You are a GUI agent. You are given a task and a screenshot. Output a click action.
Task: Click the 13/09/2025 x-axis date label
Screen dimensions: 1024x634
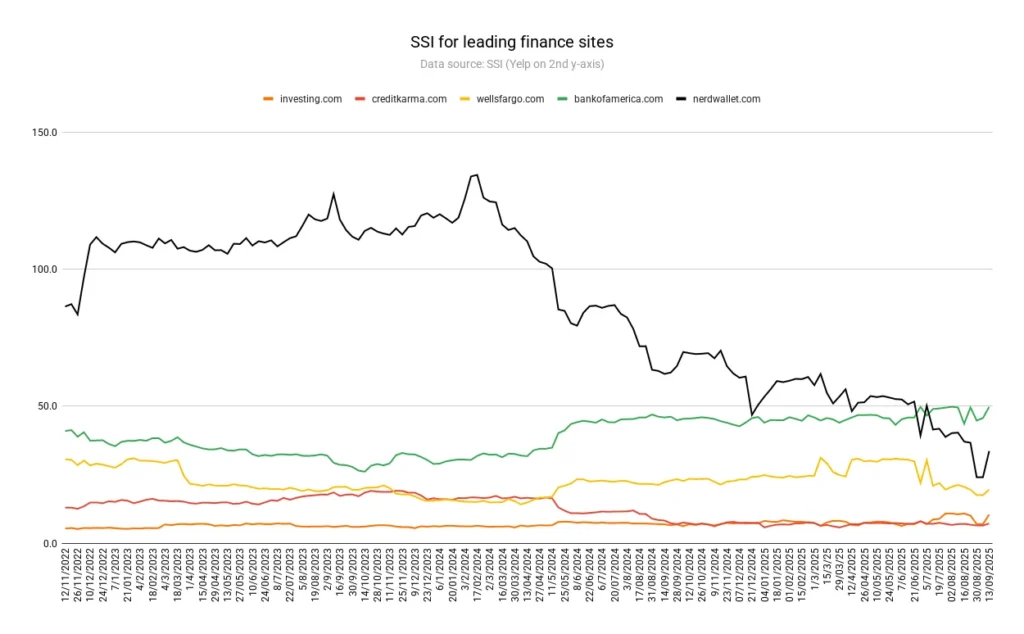[x=989, y=575]
